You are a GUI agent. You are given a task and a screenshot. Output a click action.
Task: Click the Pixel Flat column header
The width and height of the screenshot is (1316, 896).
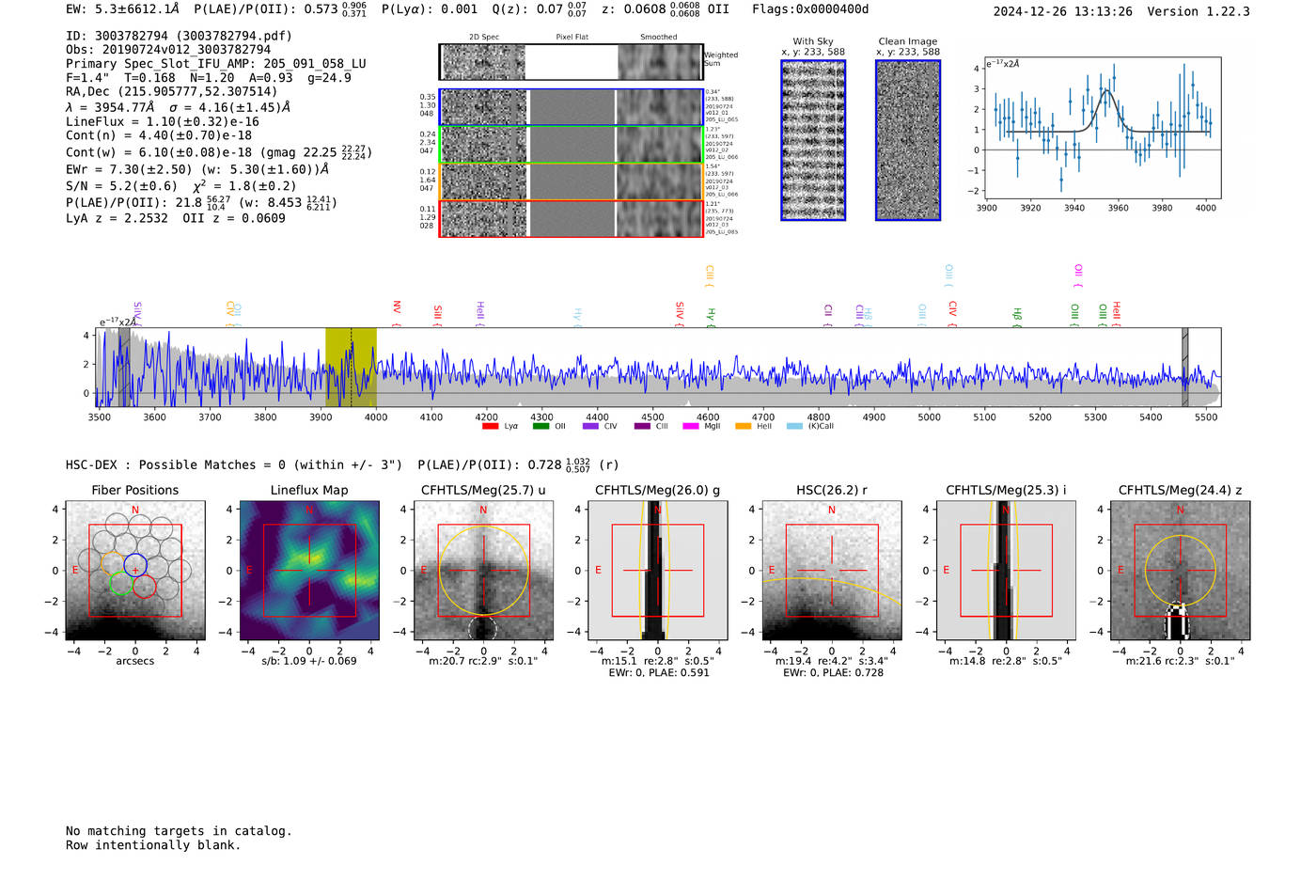point(572,38)
